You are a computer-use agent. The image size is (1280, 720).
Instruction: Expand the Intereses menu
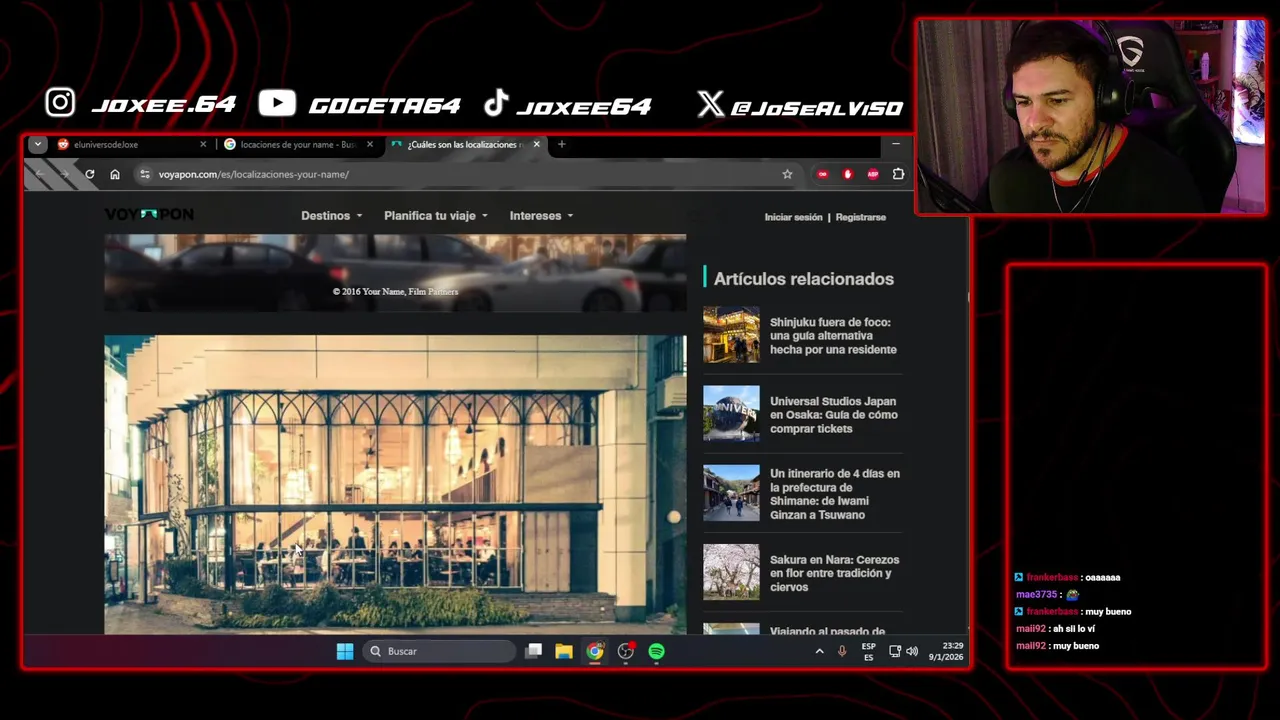[542, 216]
